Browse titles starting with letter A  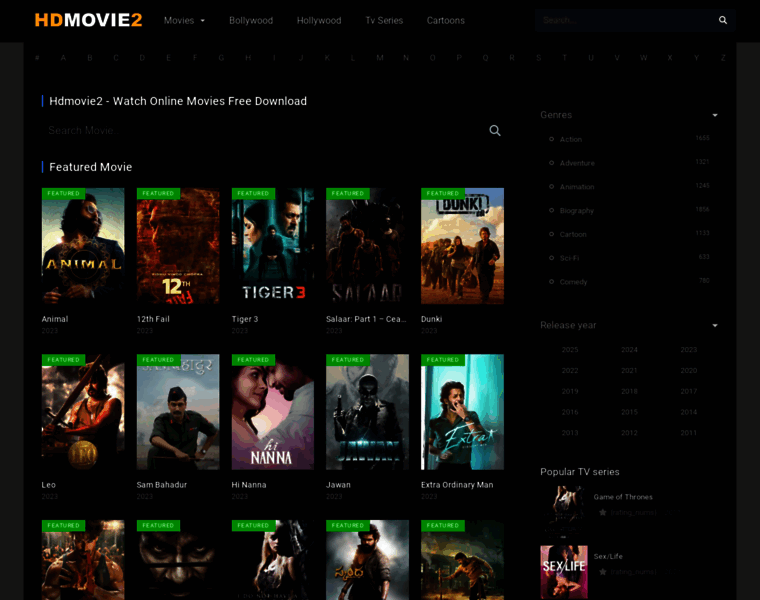tap(63, 58)
